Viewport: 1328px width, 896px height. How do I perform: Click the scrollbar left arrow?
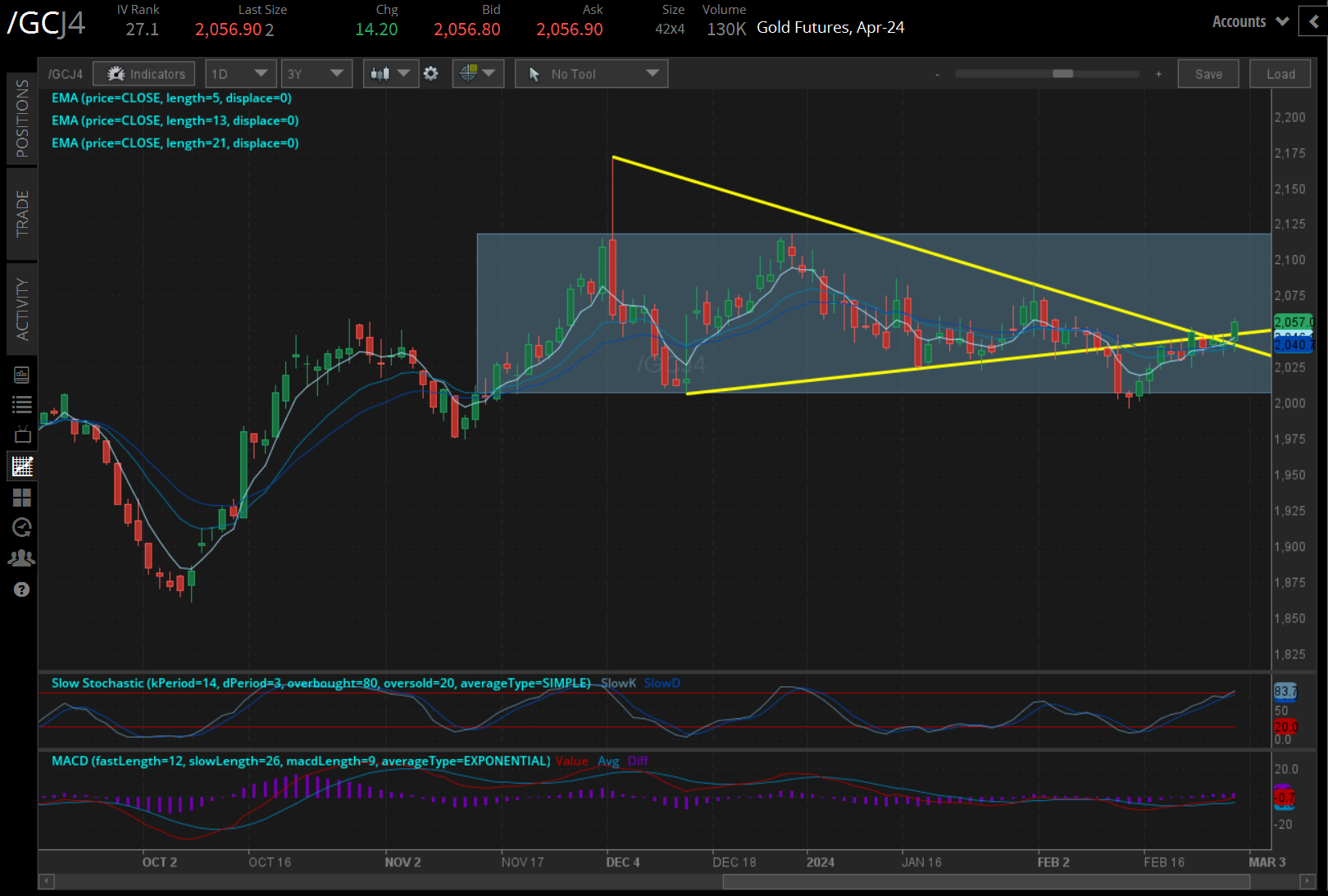tap(47, 881)
